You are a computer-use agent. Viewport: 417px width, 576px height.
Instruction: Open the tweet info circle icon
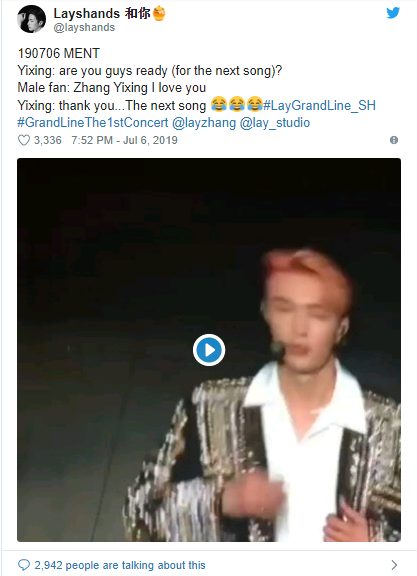(x=394, y=140)
